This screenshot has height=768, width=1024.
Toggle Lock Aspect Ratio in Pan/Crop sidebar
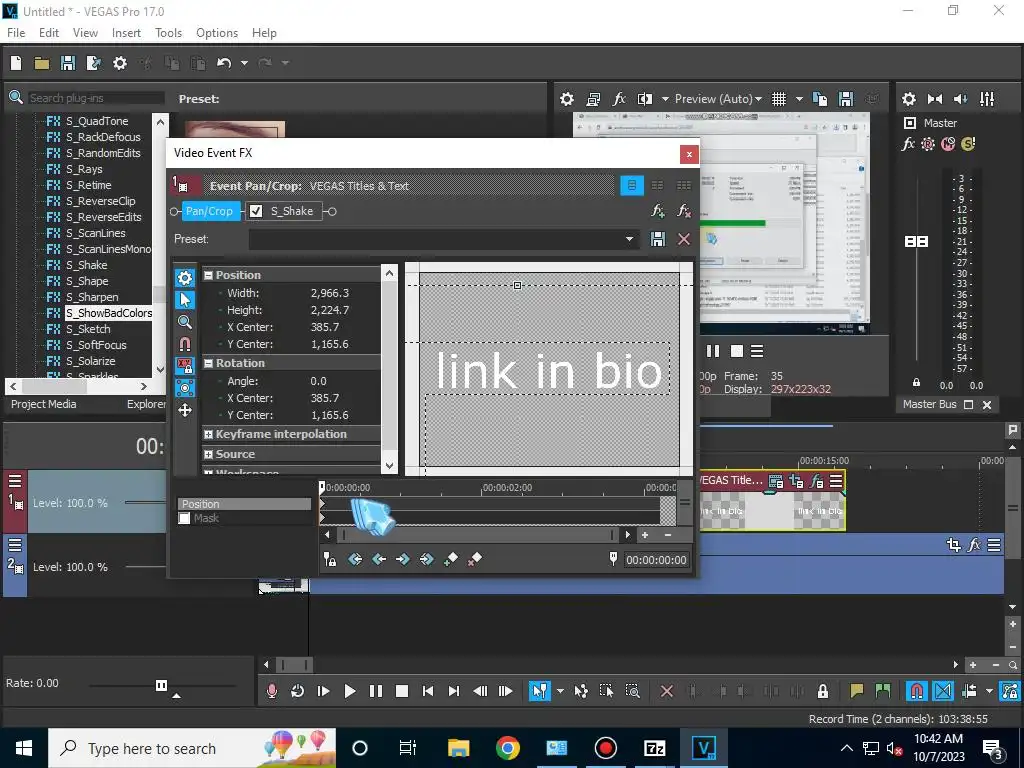coord(185,366)
